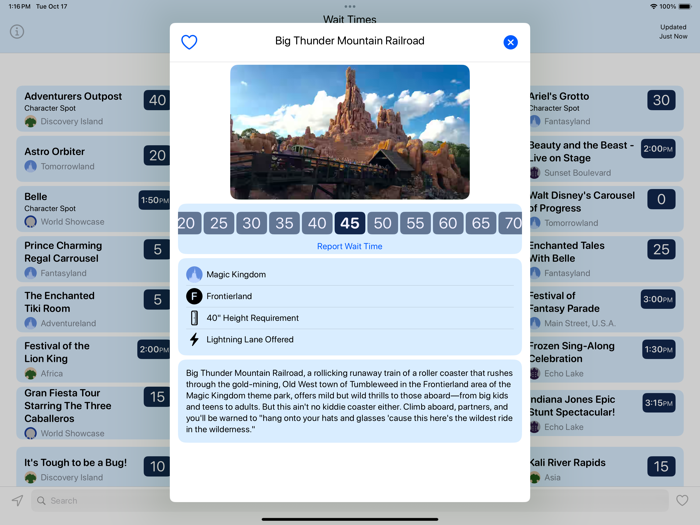The height and width of the screenshot is (525, 700).
Task: Close the Big Thunder Mountain Railroad popup
Action: pos(510,42)
